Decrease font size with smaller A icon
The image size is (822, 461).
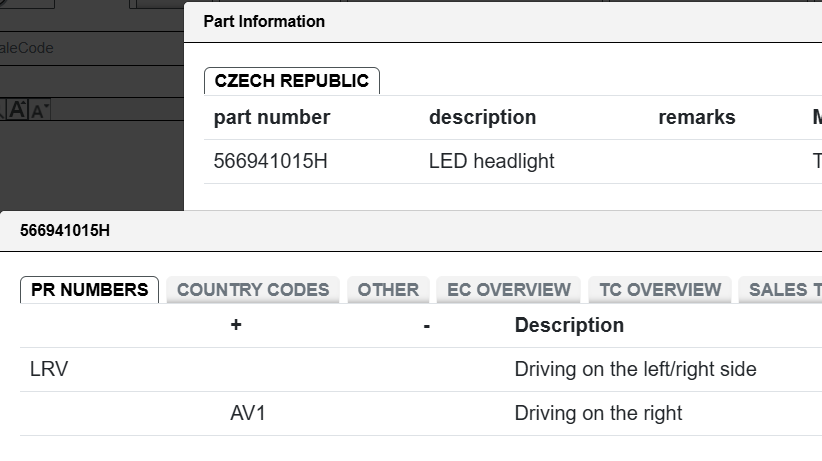coord(39,111)
